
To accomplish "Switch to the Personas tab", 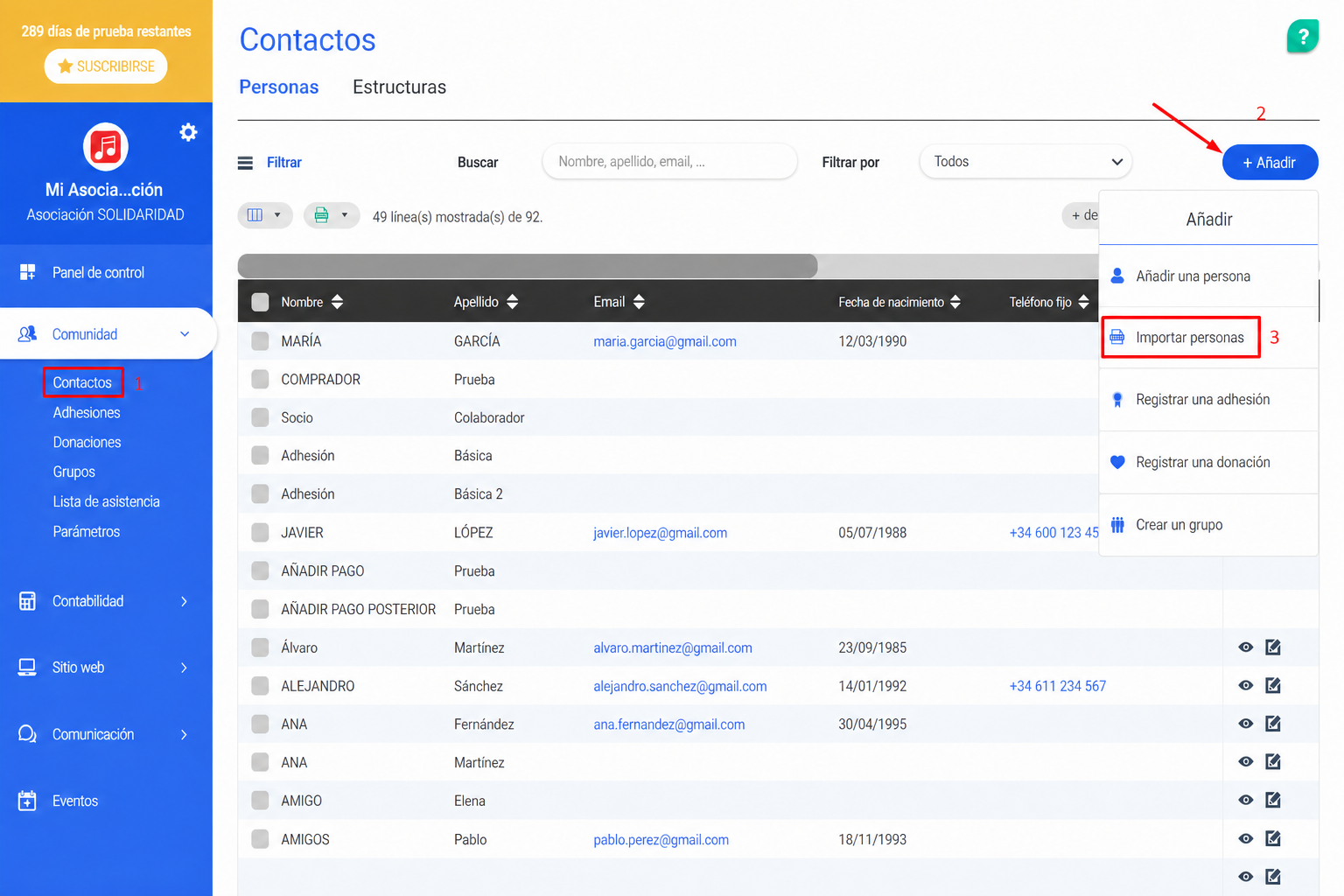I will click(279, 87).
